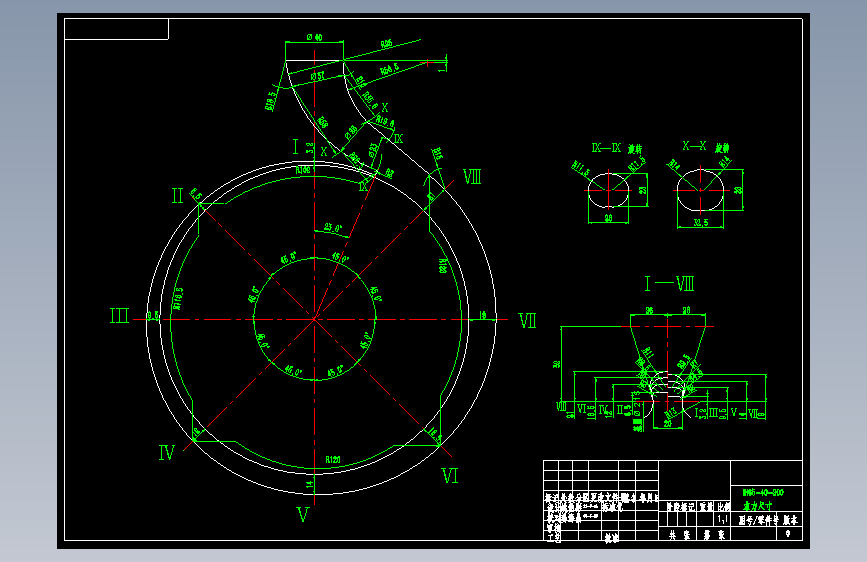Screen dimensions: 867x562
Task: Click the empty box at drawing frame corner
Action: (116, 29)
